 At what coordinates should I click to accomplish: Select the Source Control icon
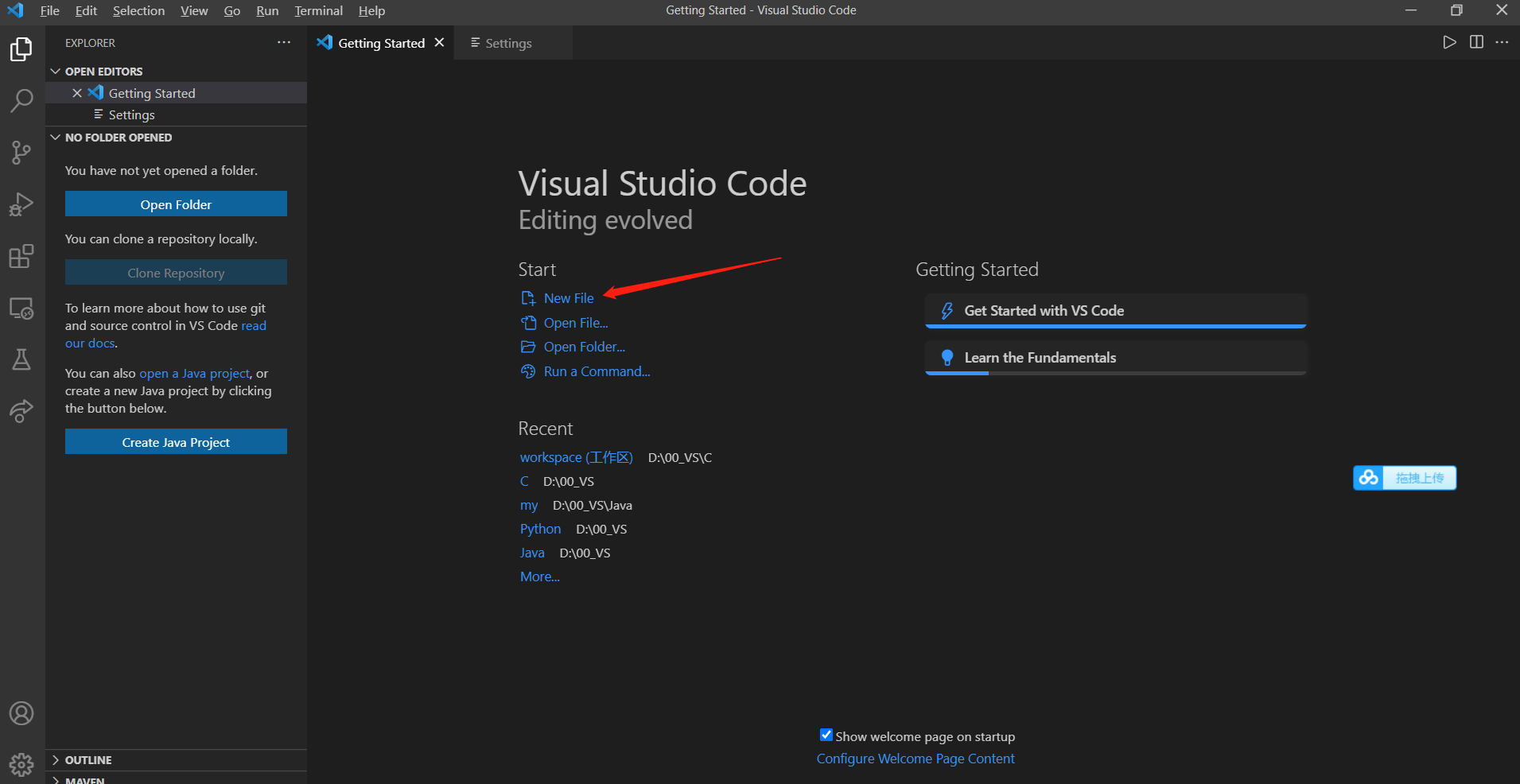coord(21,152)
